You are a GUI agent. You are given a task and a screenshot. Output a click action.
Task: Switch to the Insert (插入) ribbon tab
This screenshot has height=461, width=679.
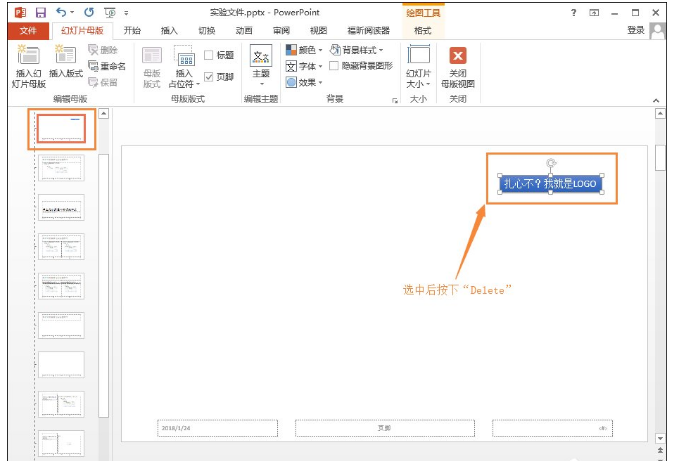click(x=169, y=31)
